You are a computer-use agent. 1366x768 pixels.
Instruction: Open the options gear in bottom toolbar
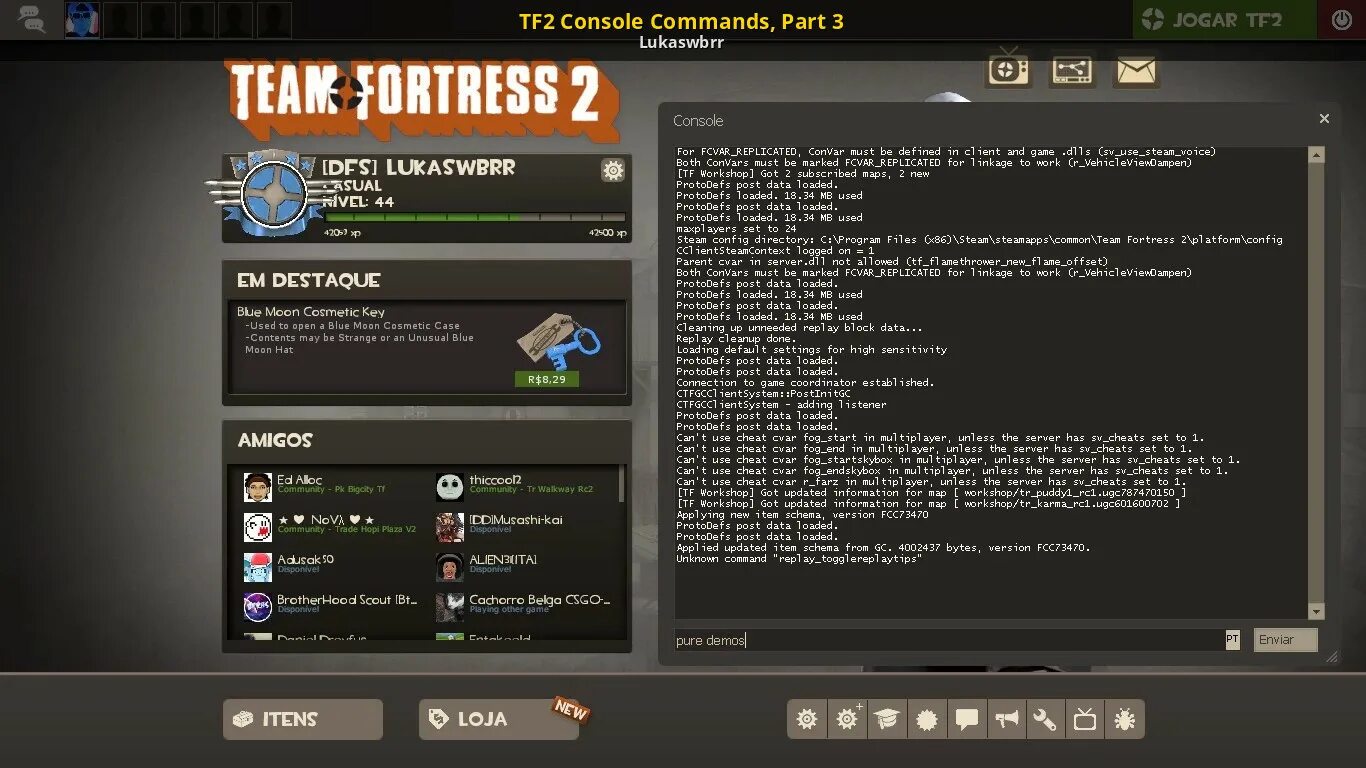[807, 719]
